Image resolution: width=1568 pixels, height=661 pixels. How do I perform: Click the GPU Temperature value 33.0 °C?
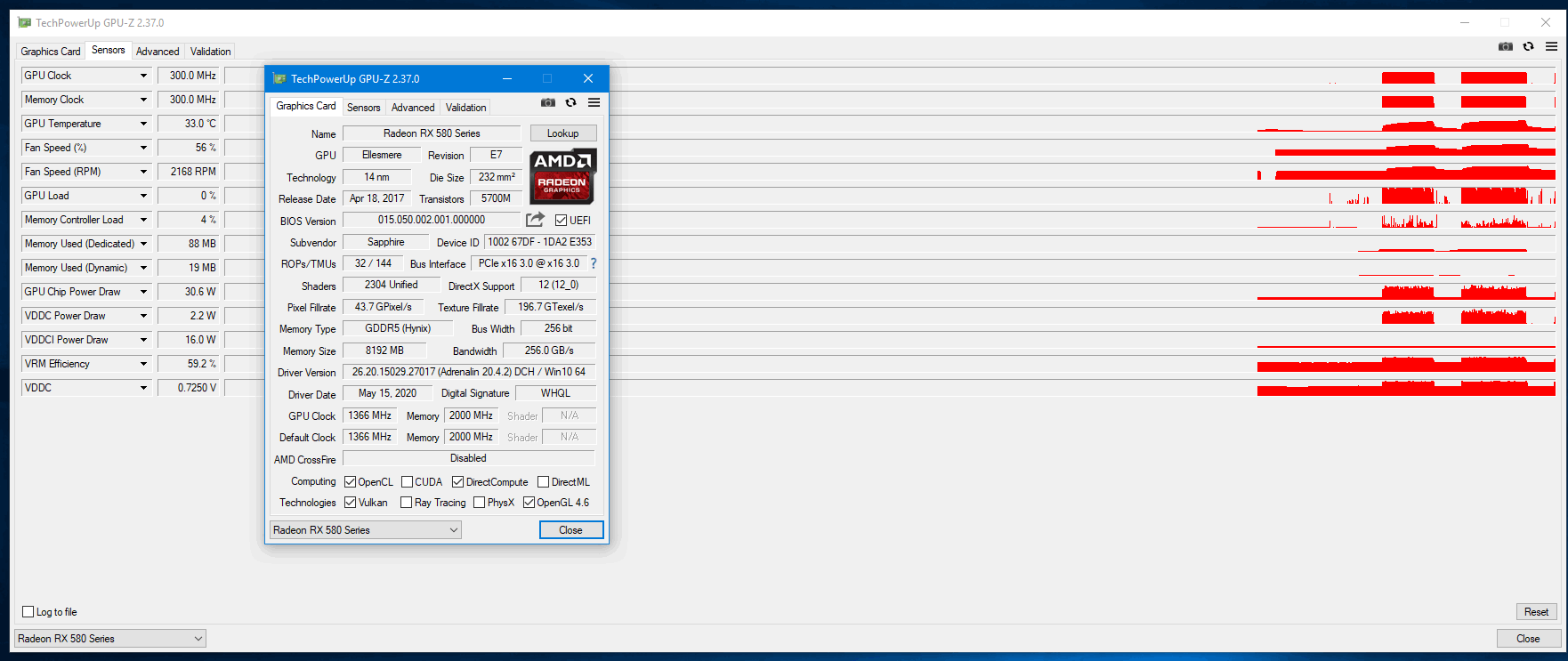pyautogui.click(x=189, y=124)
